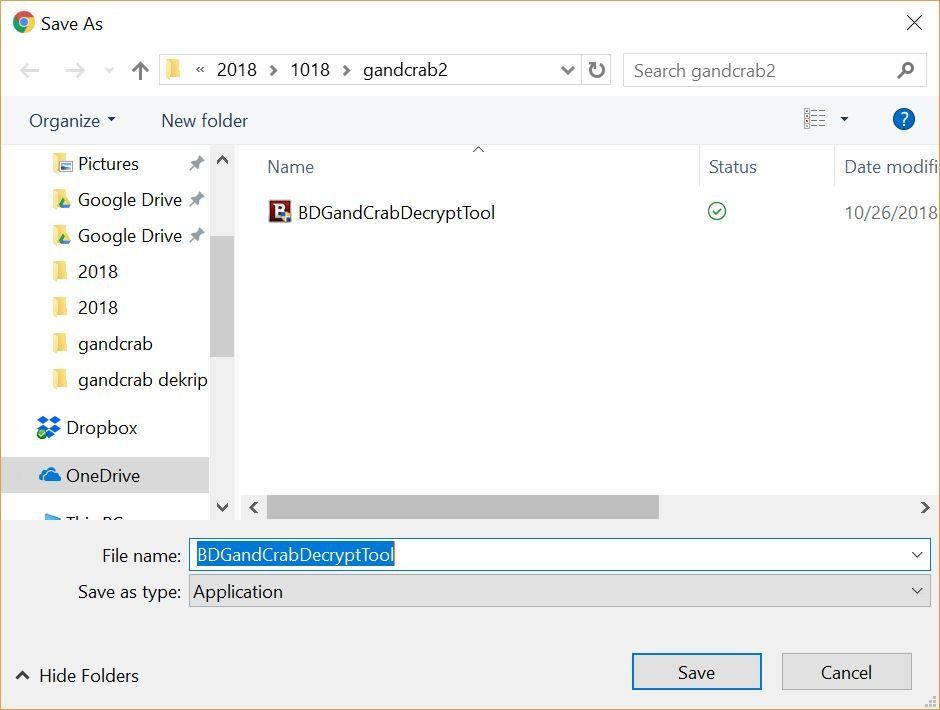This screenshot has height=710, width=940.
Task: Click the horizontal scrollbar thumb
Action: point(463,507)
